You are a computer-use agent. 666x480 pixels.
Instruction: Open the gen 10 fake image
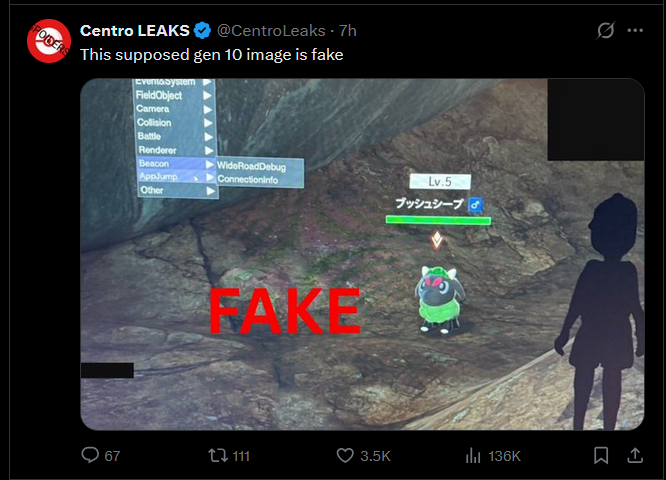pos(362,254)
